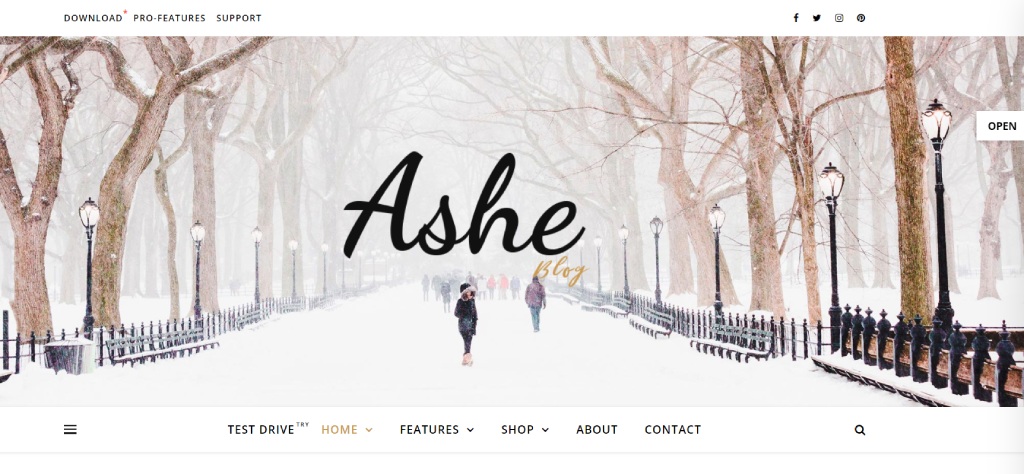Image resolution: width=1024 pixels, height=474 pixels.
Task: Open the Pinterest social icon
Action: pos(861,18)
